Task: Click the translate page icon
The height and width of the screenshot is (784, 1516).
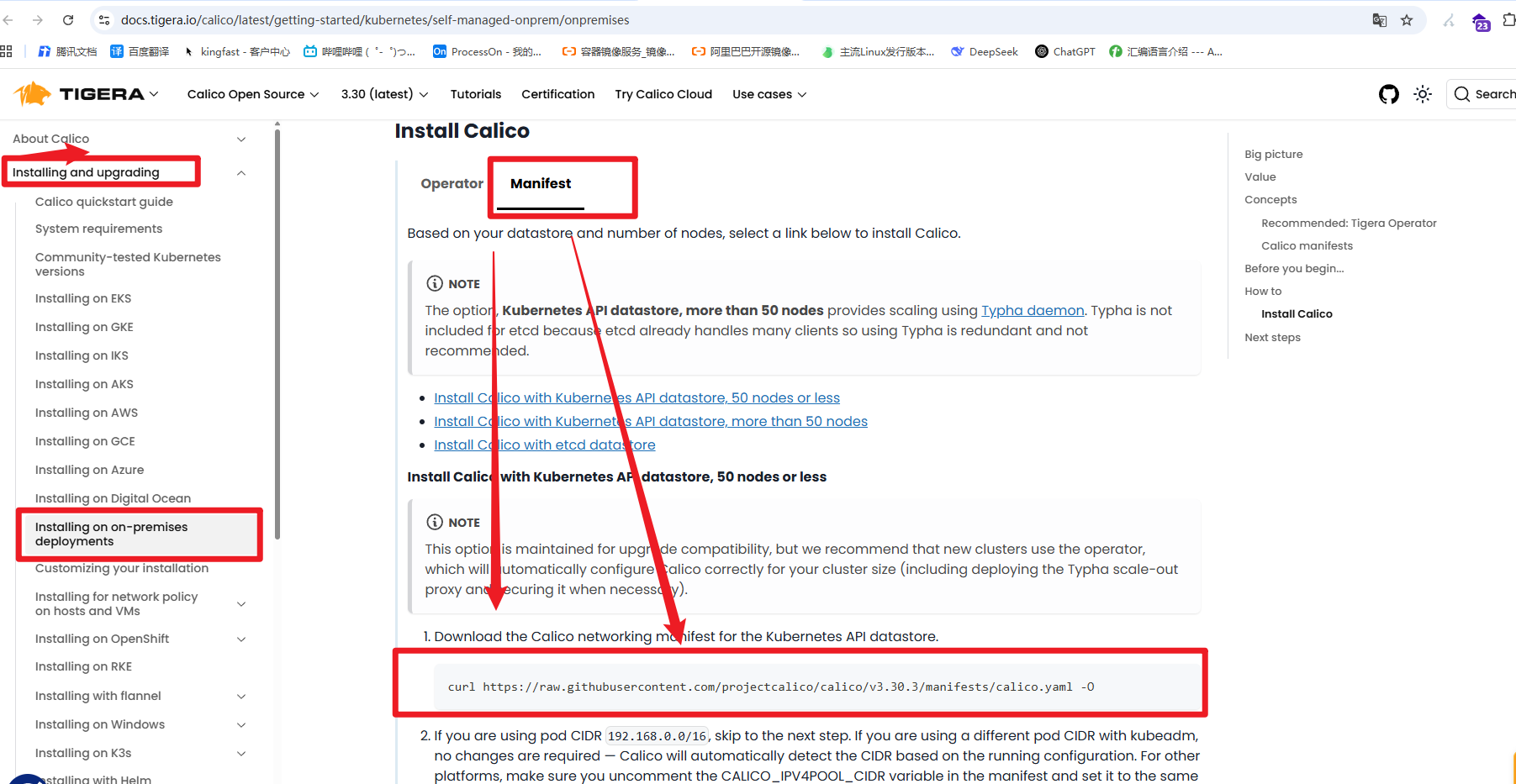Action: pyautogui.click(x=1380, y=20)
